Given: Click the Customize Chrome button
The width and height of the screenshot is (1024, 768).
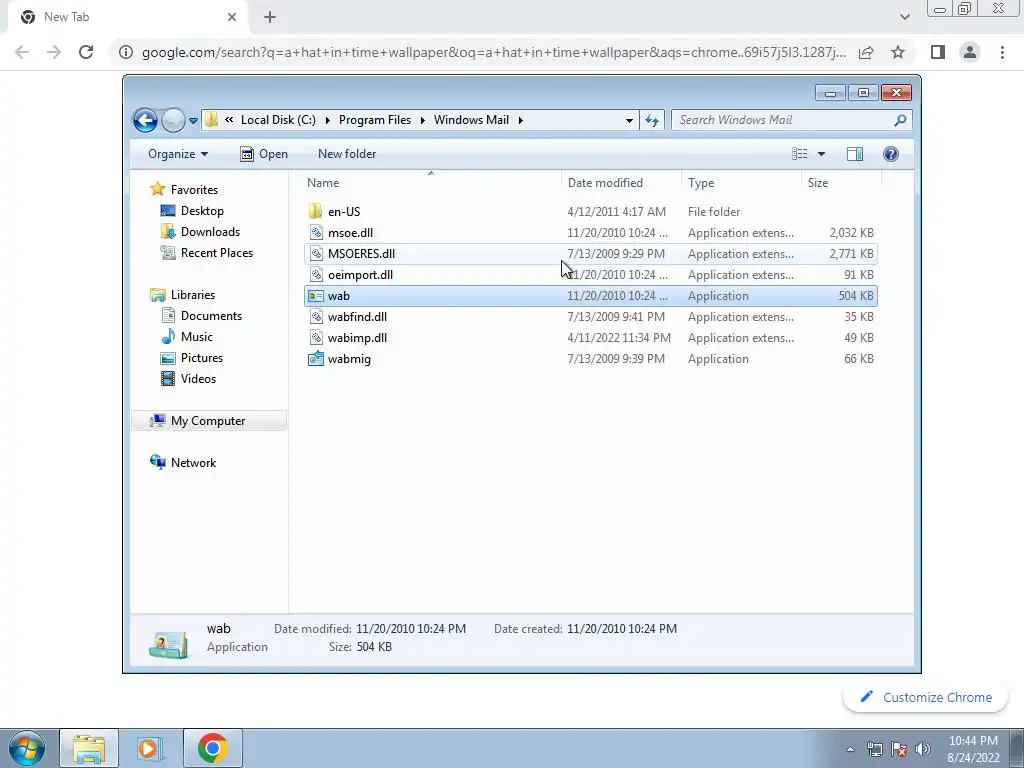Looking at the screenshot, I should (926, 697).
